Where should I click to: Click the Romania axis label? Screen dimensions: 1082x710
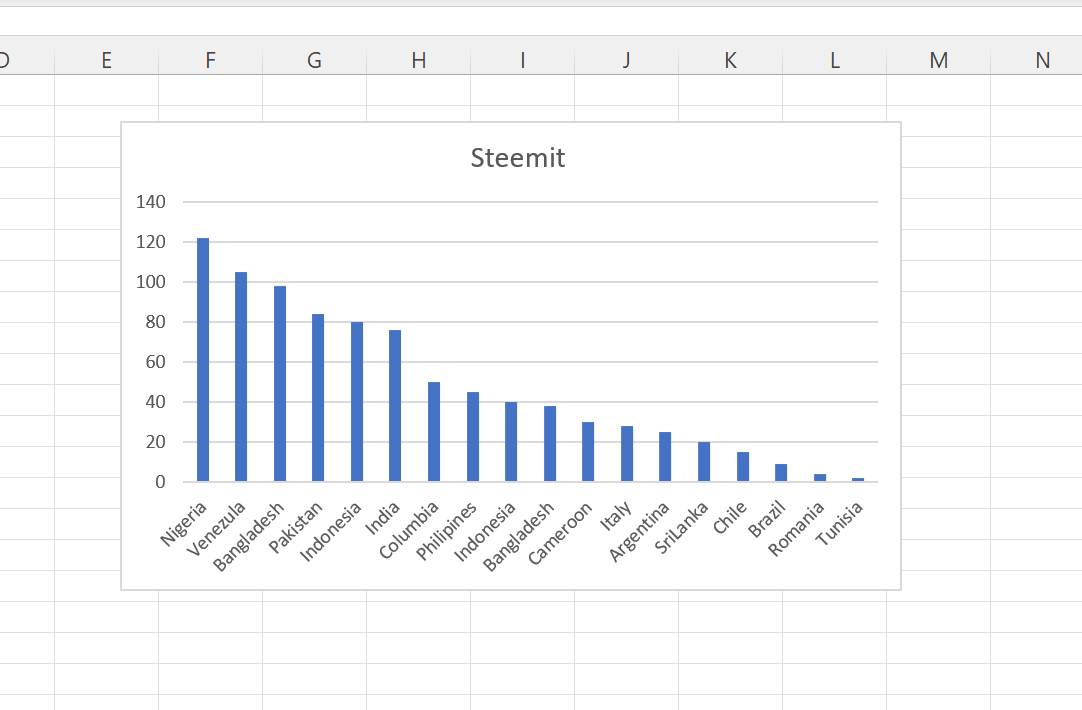pyautogui.click(x=796, y=529)
